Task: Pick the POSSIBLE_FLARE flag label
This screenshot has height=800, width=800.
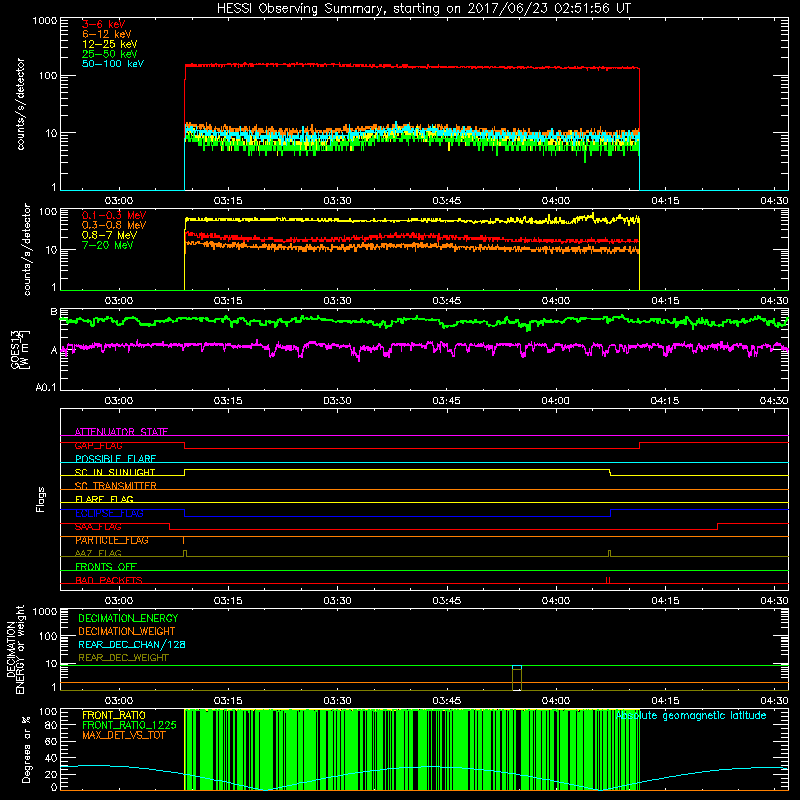Action: 115,459
